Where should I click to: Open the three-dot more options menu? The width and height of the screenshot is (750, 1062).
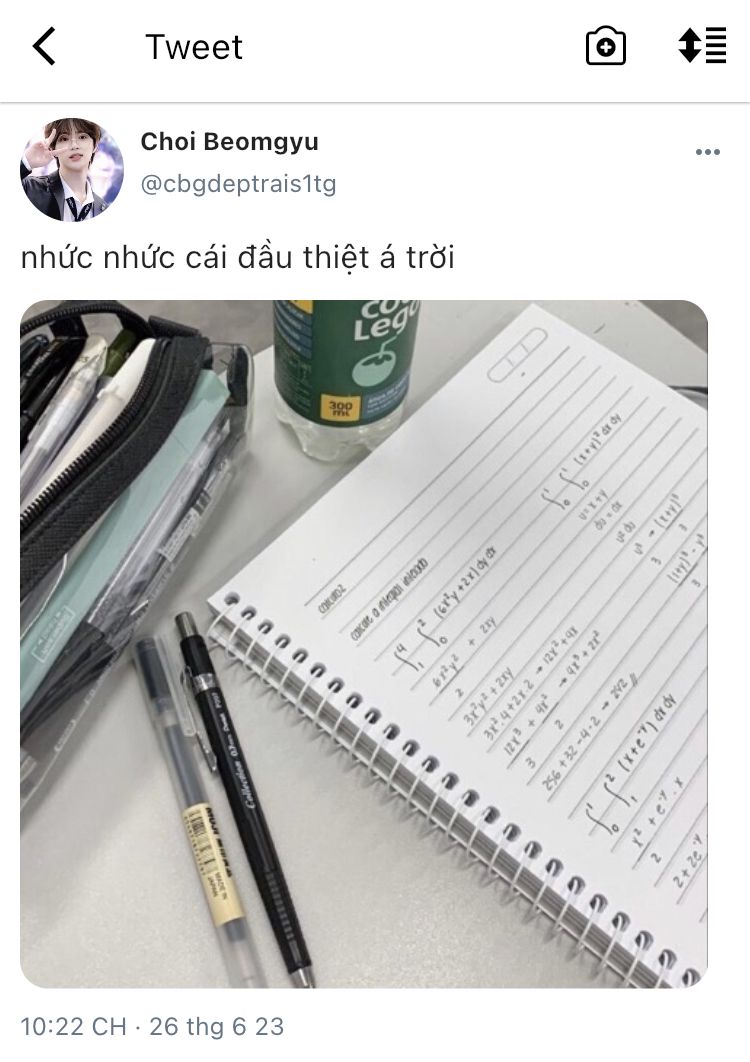coord(707,152)
